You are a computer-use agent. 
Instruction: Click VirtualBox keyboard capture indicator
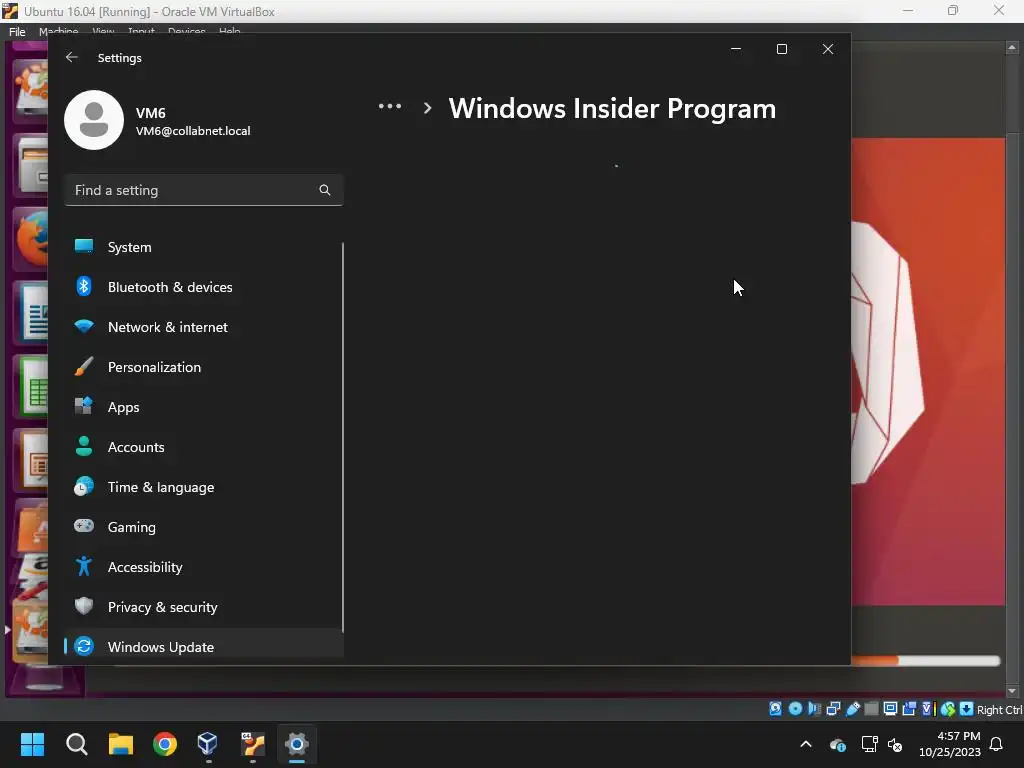tap(967, 709)
